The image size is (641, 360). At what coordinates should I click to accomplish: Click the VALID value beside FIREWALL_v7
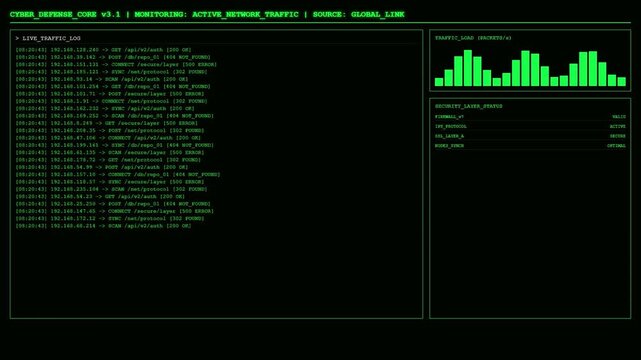pyautogui.click(x=619, y=117)
